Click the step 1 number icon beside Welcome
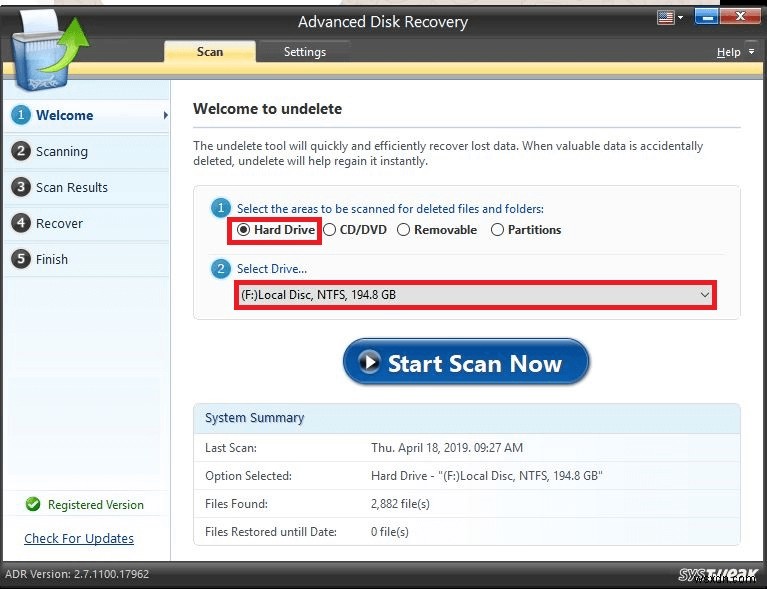Viewport: 767px width, 589px height. pos(21,115)
